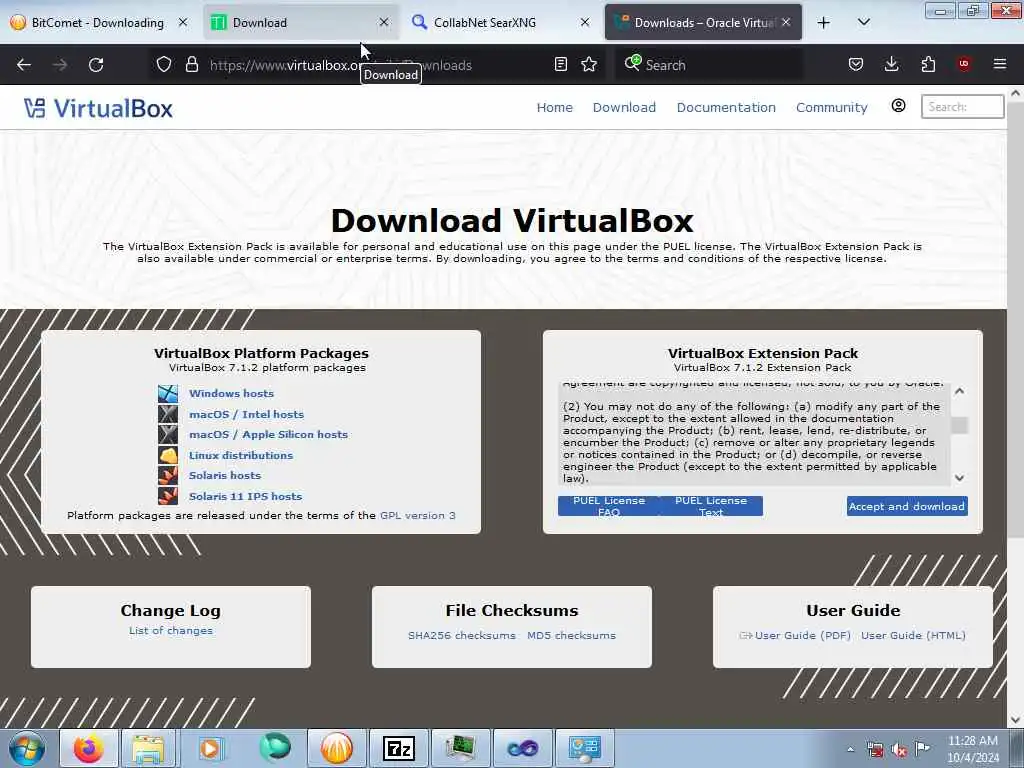The width and height of the screenshot is (1024, 768).
Task: Click the Windows hosts icon
Action: pos(168,393)
